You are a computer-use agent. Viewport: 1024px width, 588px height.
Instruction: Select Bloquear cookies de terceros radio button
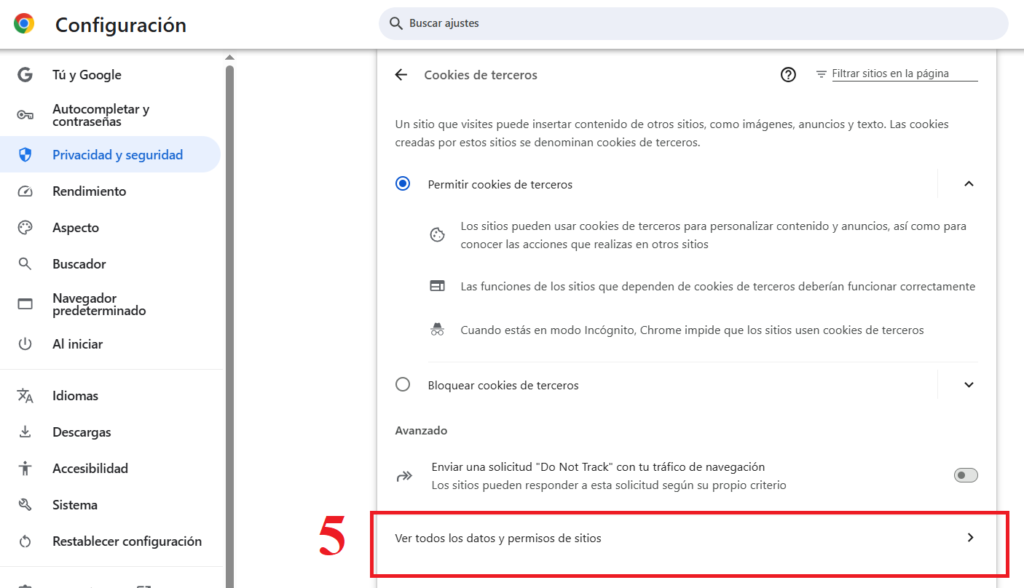(403, 384)
